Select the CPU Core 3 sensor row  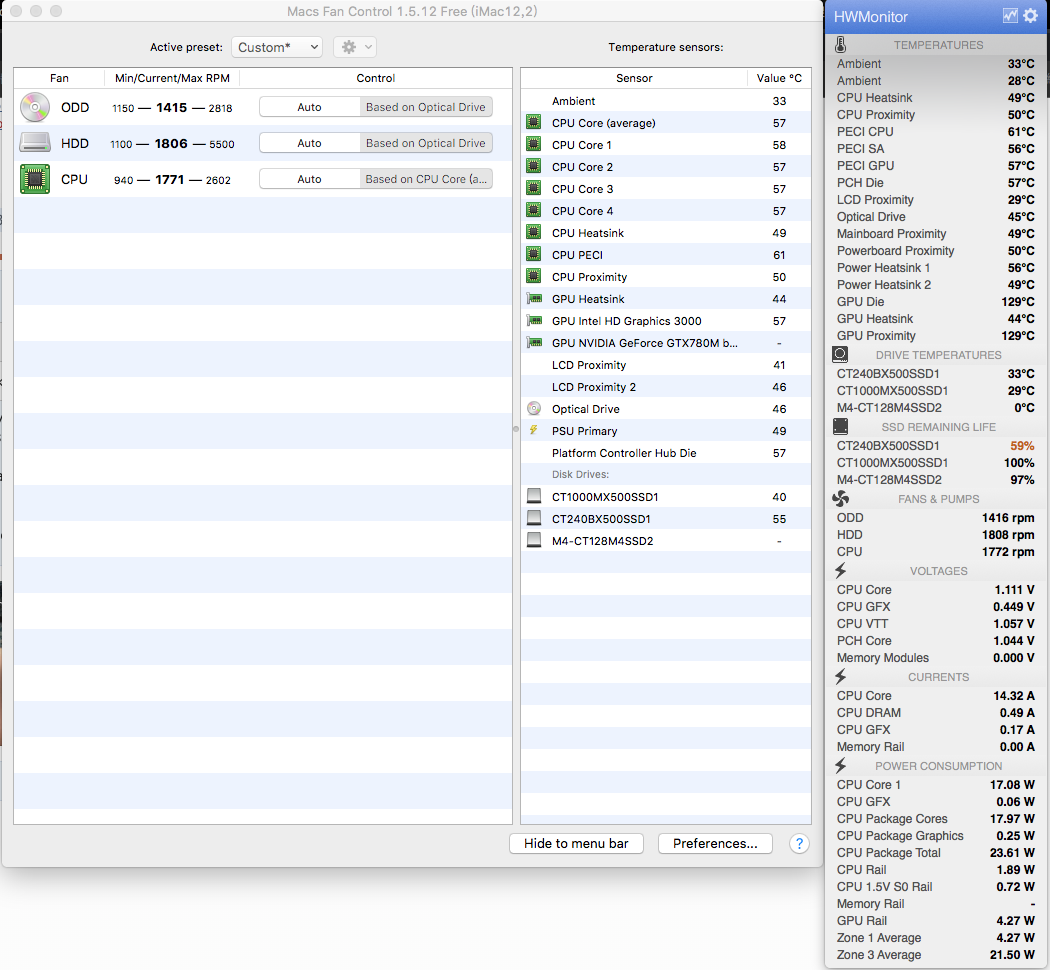tap(666, 189)
